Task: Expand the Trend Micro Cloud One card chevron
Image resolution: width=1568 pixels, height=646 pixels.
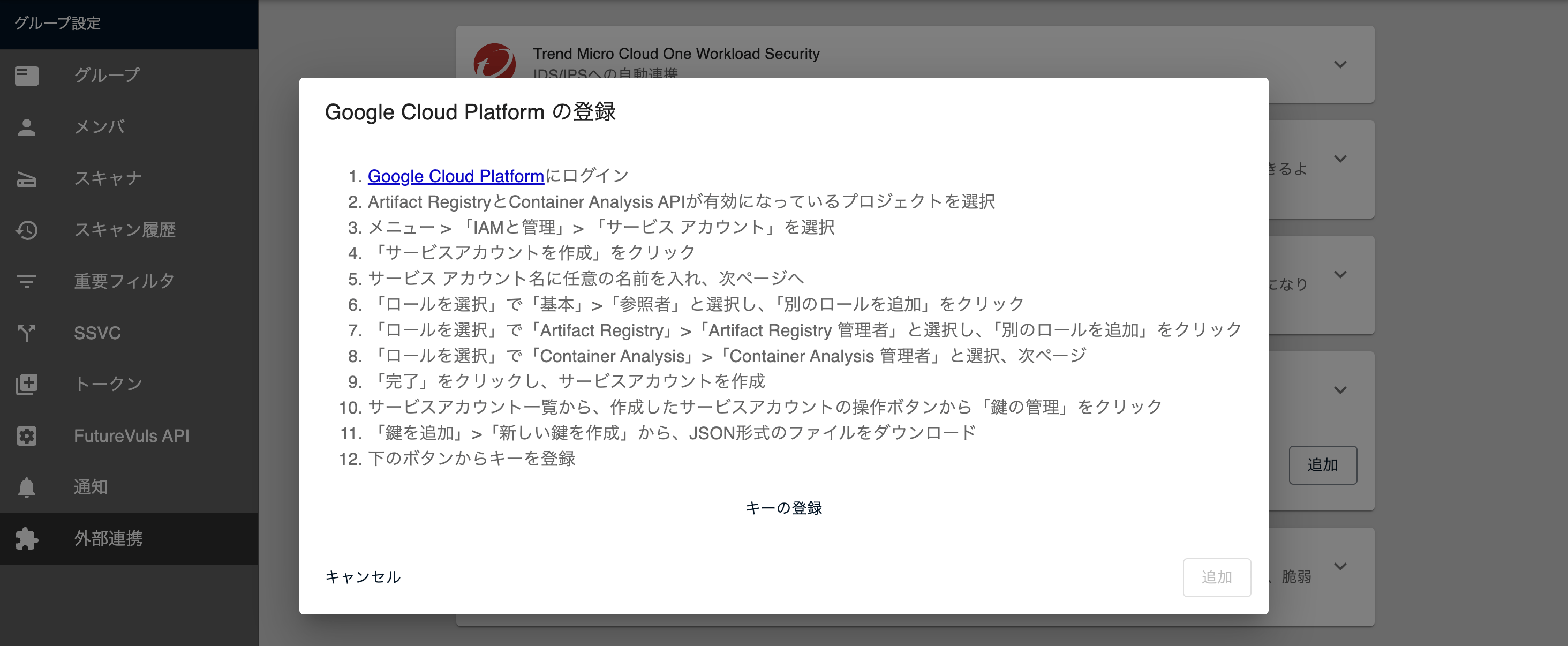Action: [1340, 64]
